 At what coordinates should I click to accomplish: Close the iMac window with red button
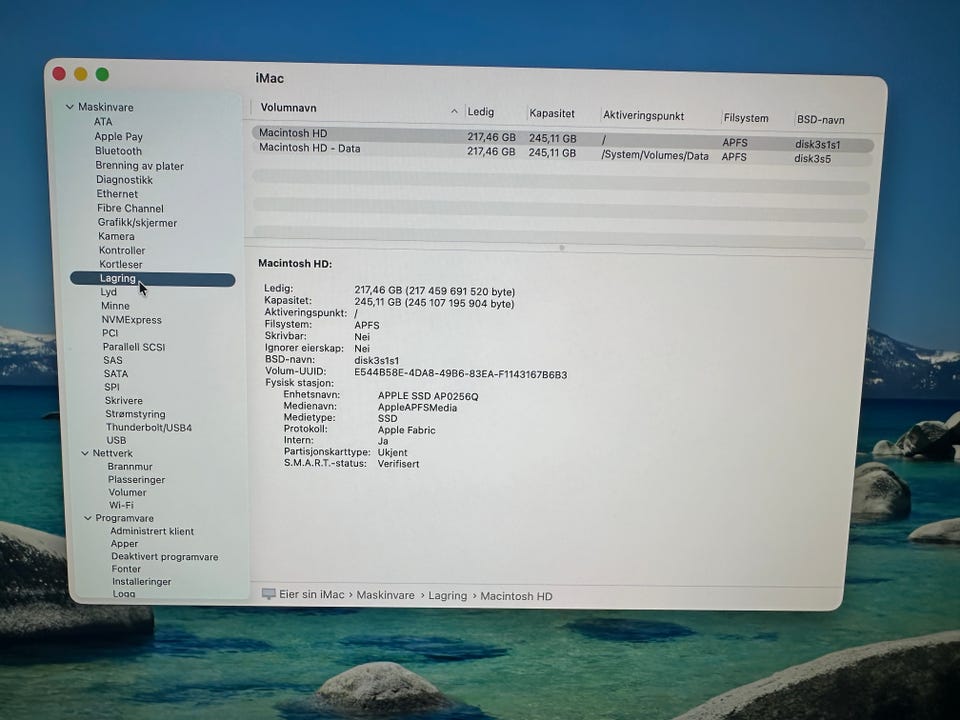(x=59, y=73)
